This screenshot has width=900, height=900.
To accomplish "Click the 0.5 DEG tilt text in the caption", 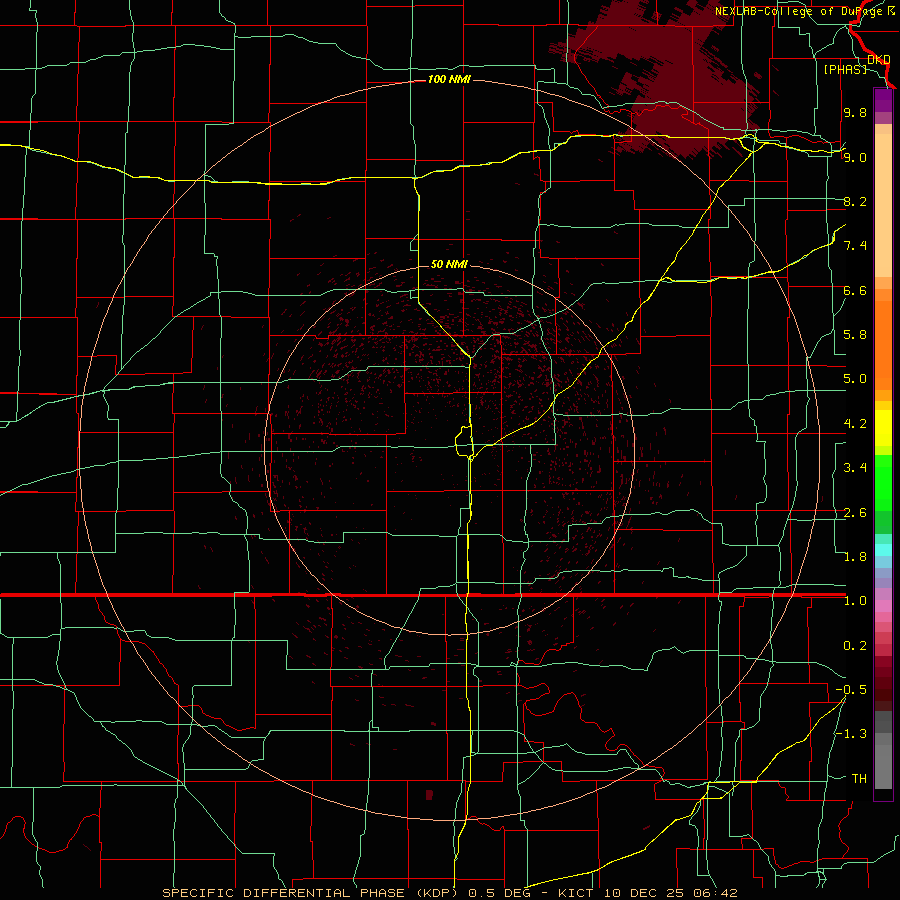I will pyautogui.click(x=503, y=893).
